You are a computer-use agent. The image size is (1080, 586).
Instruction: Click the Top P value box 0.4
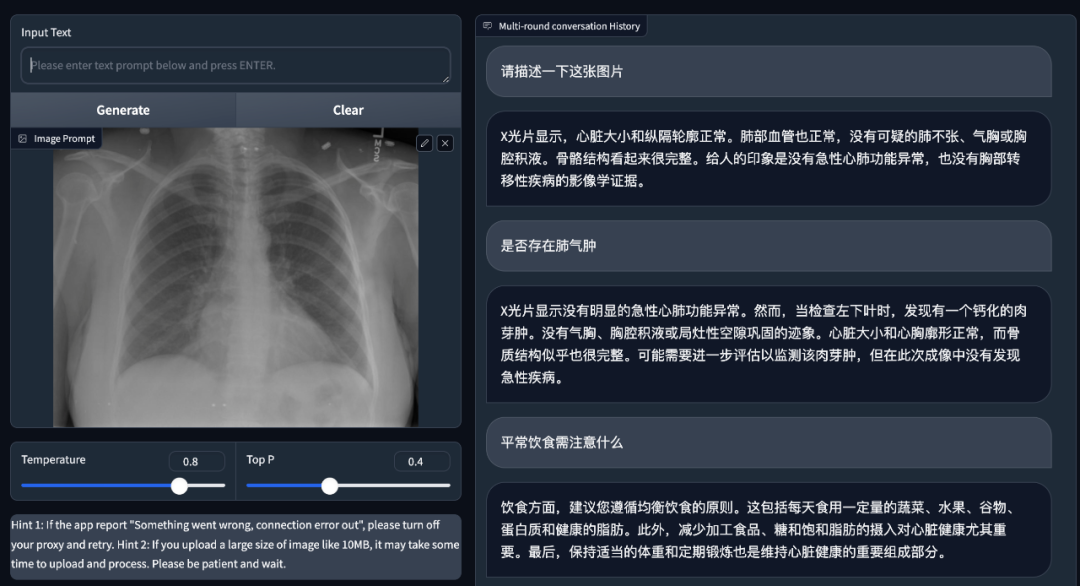point(422,461)
